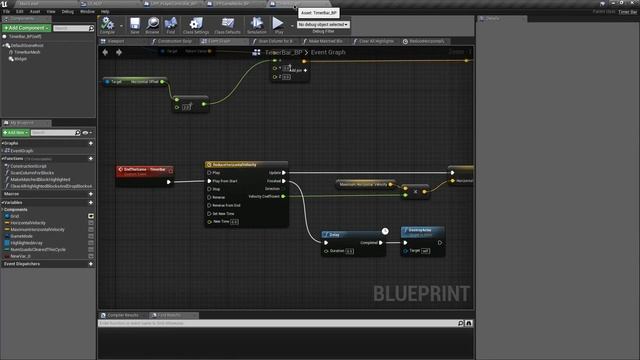Collapse the Functions section
Screen dimensions: 640x360
point(2,158)
